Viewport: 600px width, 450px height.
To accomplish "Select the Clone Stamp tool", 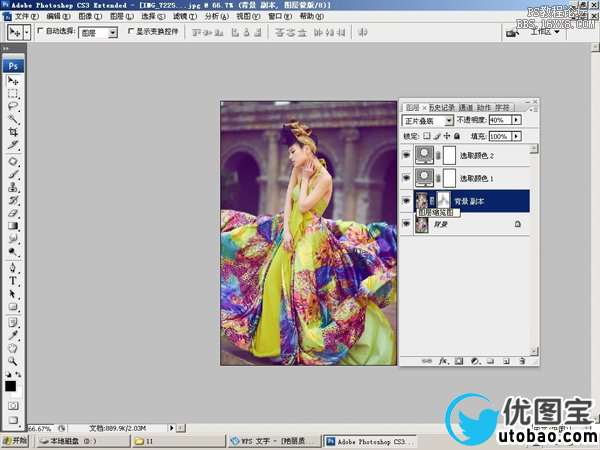I will click(13, 187).
